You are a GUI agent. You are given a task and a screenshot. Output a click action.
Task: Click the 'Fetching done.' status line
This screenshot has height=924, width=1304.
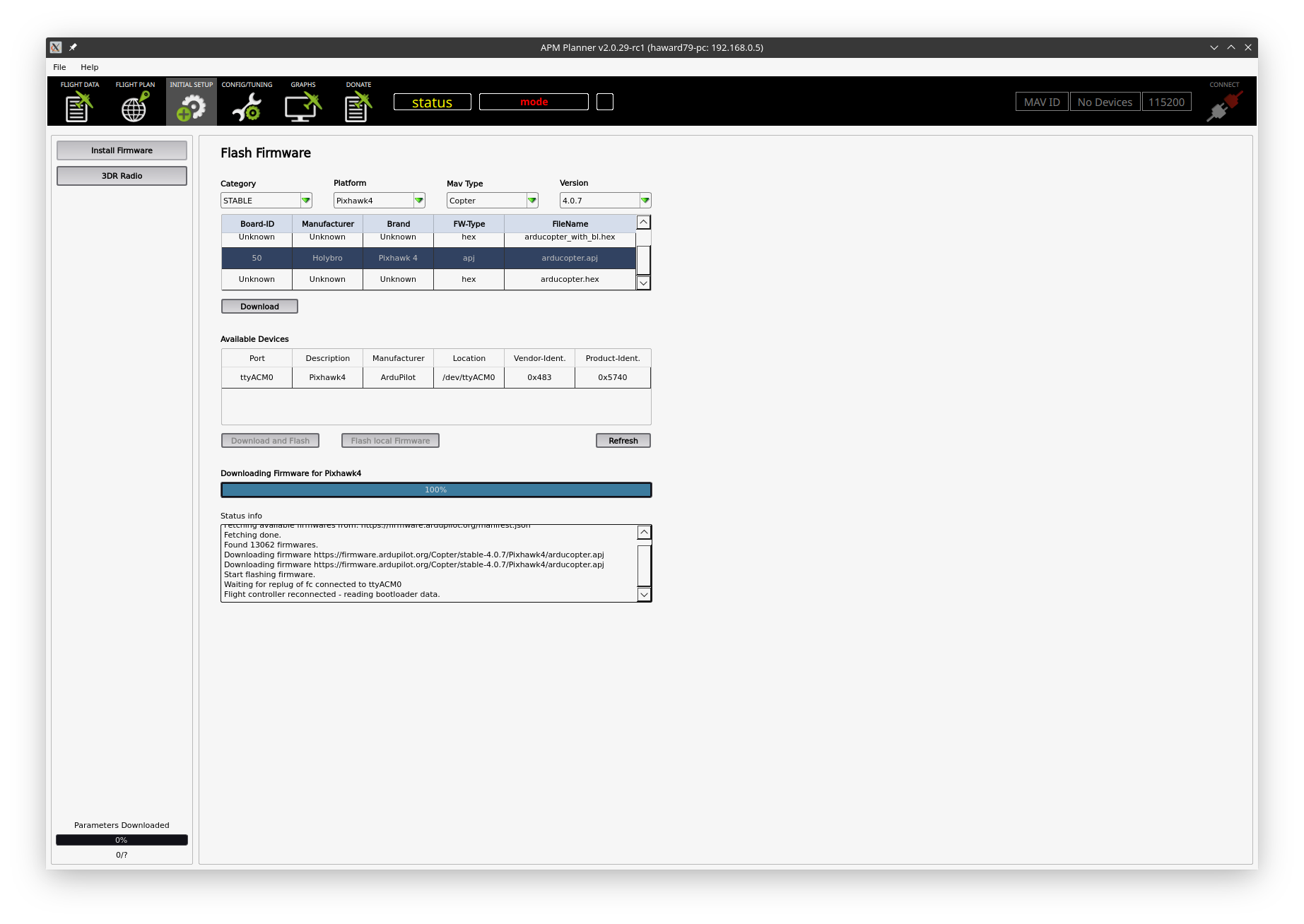tap(252, 535)
